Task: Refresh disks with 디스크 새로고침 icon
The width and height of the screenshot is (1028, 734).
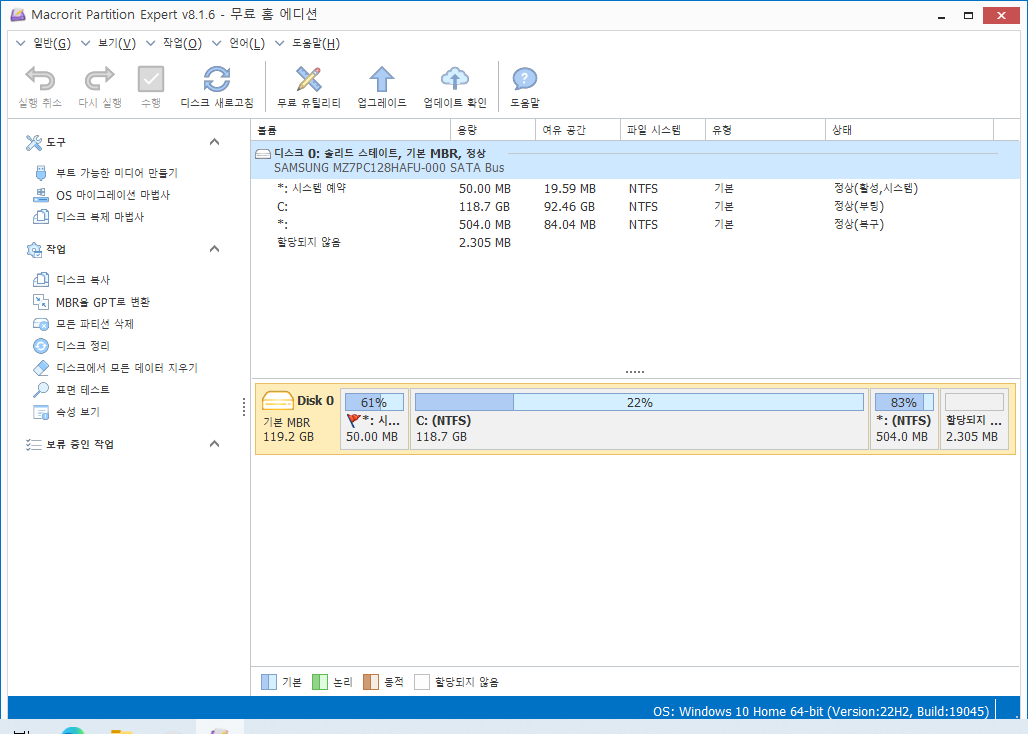Action: point(217,79)
